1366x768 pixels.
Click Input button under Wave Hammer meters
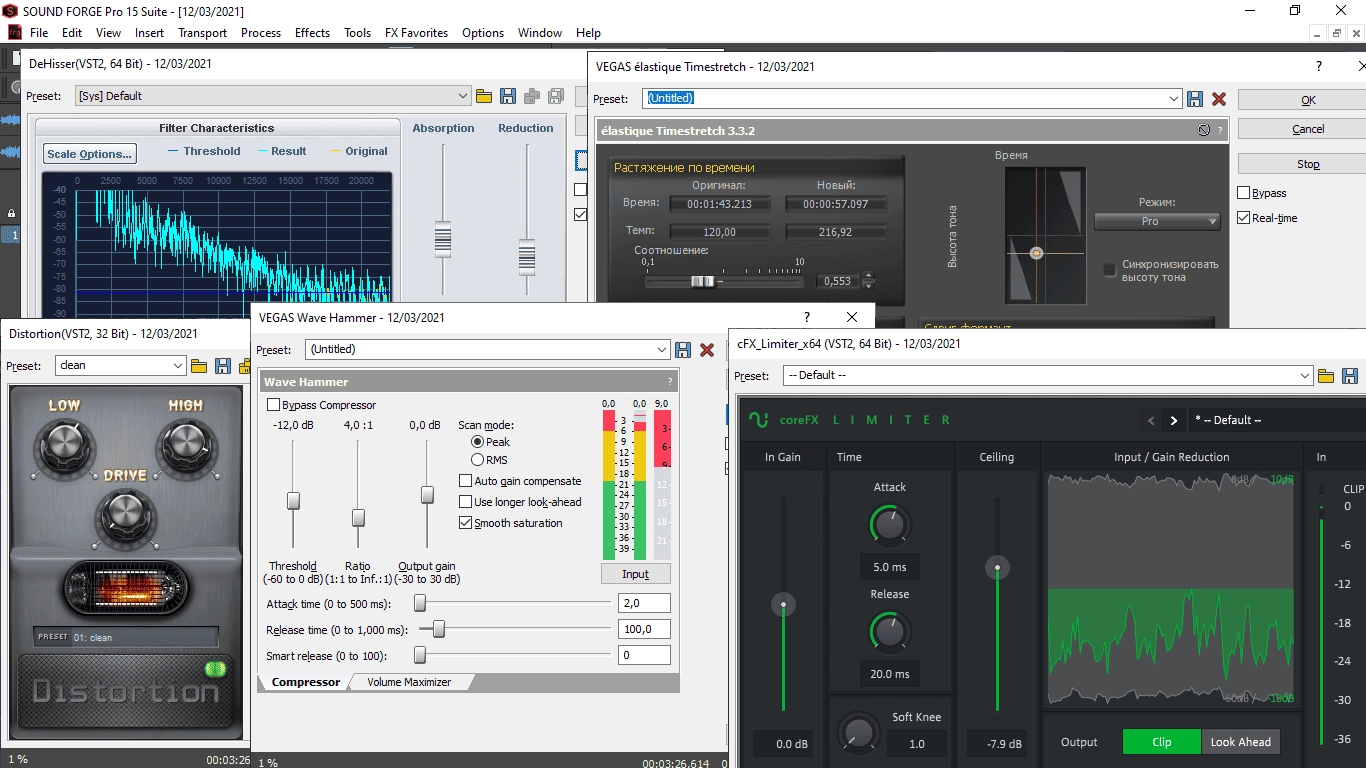pyautogui.click(x=635, y=574)
